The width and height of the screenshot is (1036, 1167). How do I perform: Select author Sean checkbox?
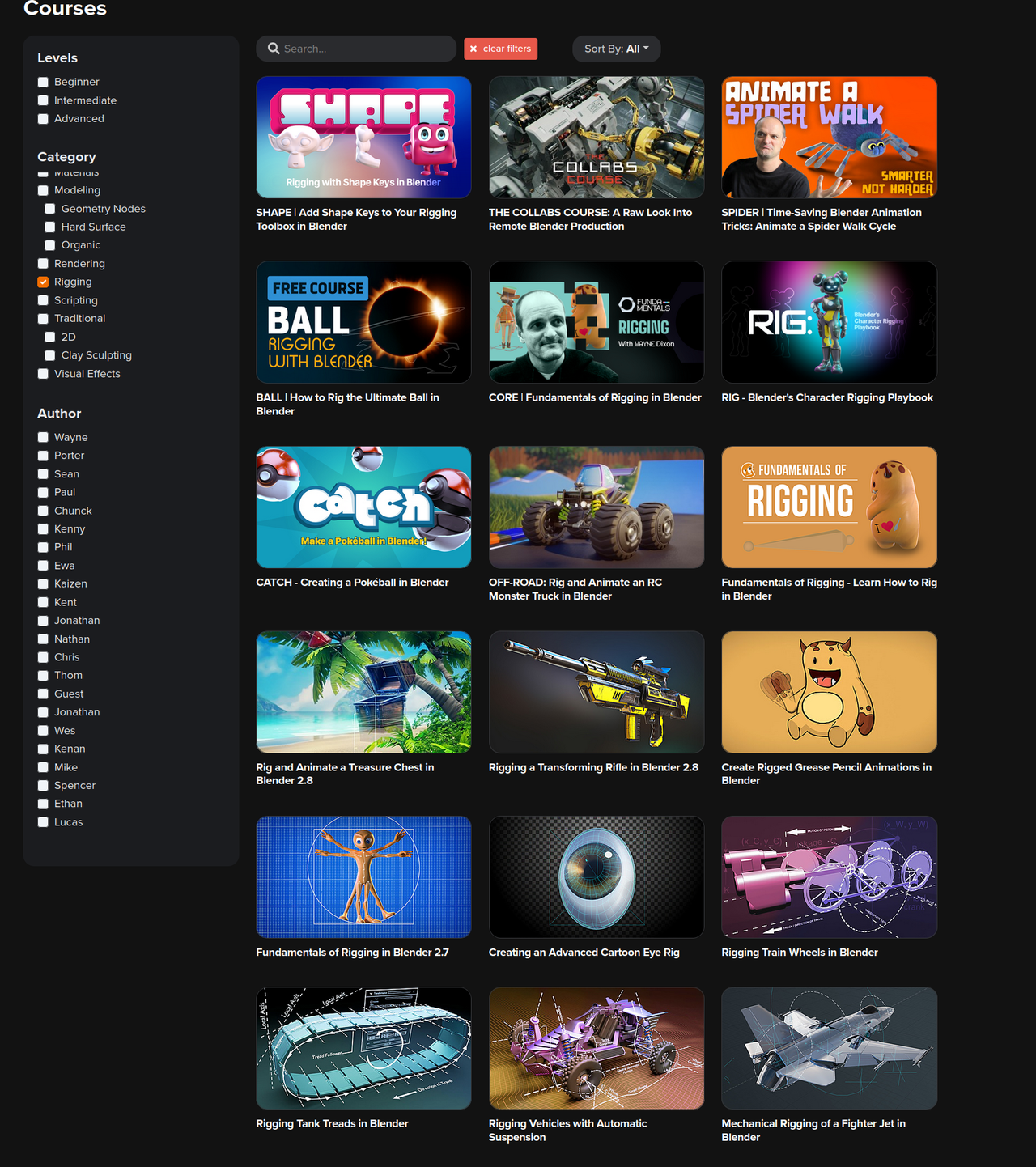tap(43, 474)
